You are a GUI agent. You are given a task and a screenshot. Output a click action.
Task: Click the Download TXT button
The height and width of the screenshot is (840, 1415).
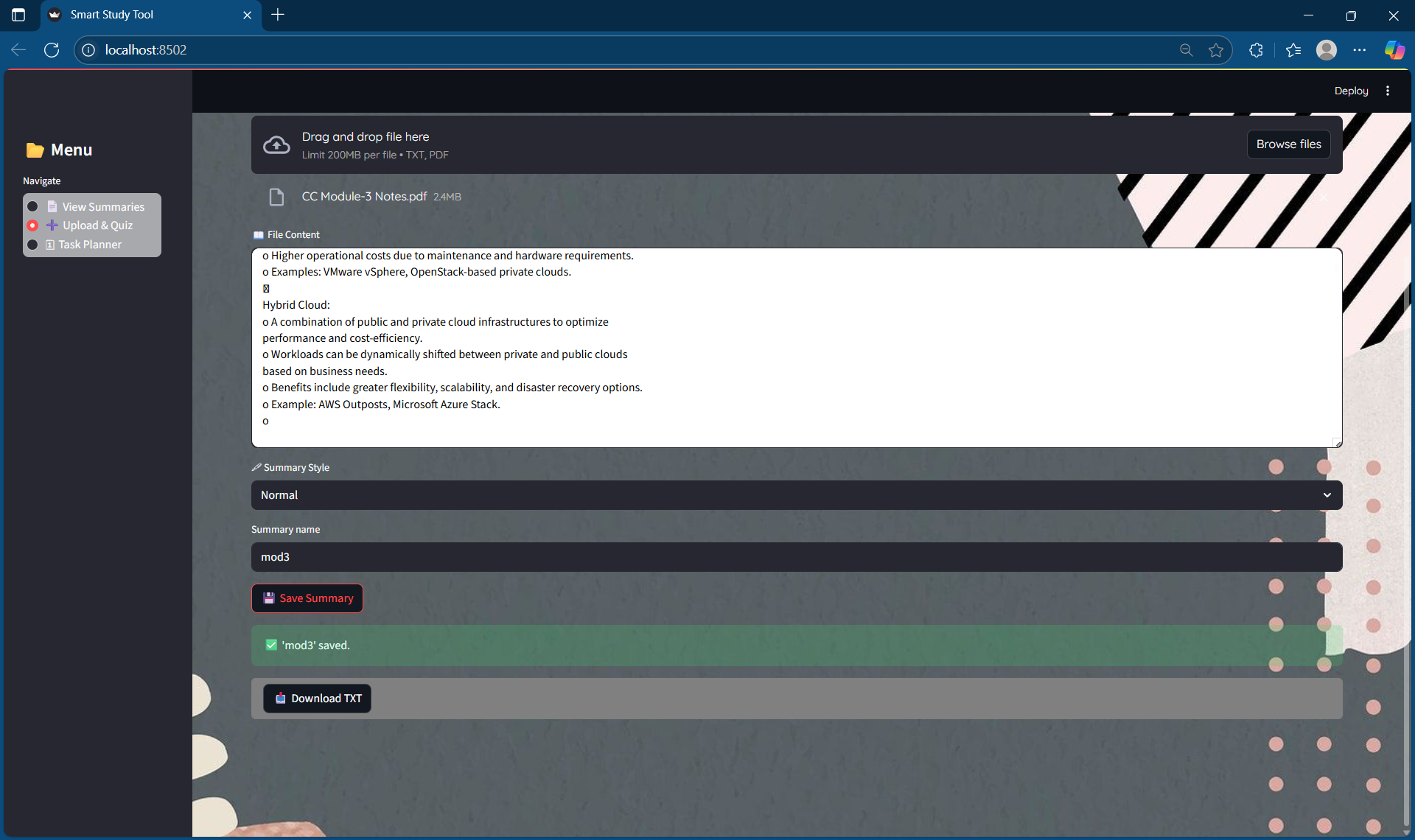318,699
